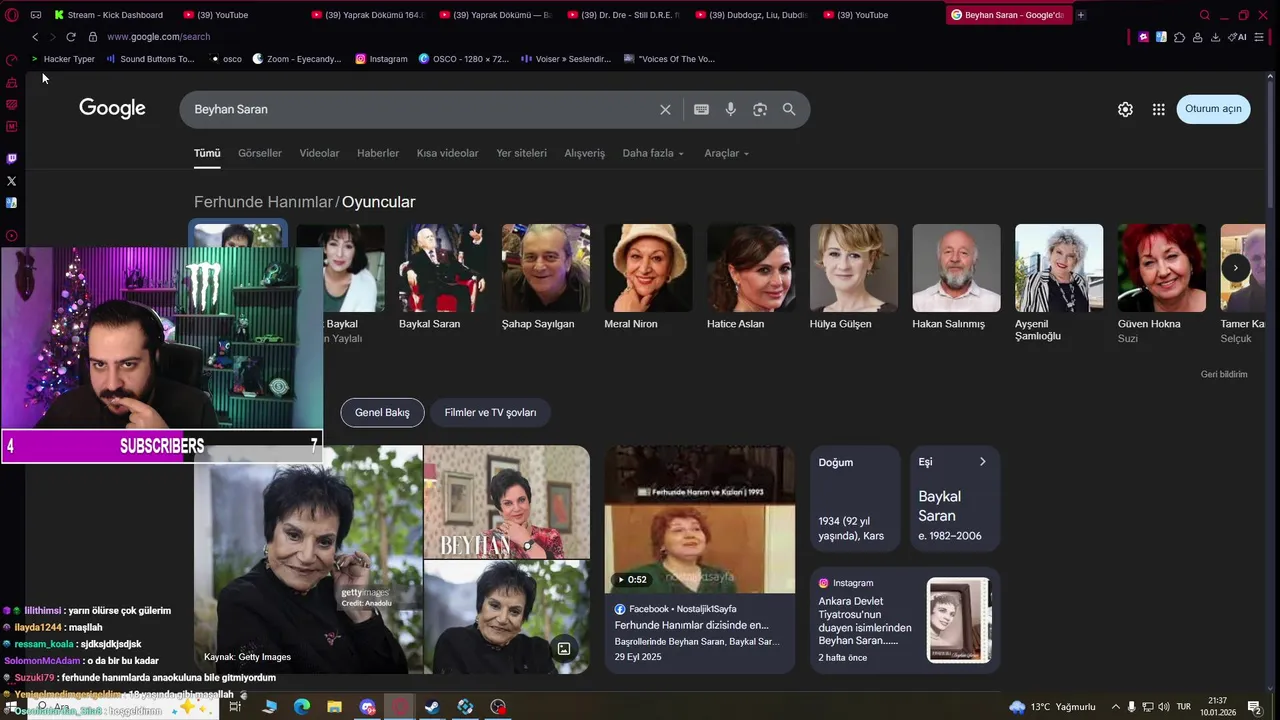This screenshot has width=1280, height=720.
Task: Open the browser AI assistant button
Action: pyautogui.click(x=1238, y=37)
